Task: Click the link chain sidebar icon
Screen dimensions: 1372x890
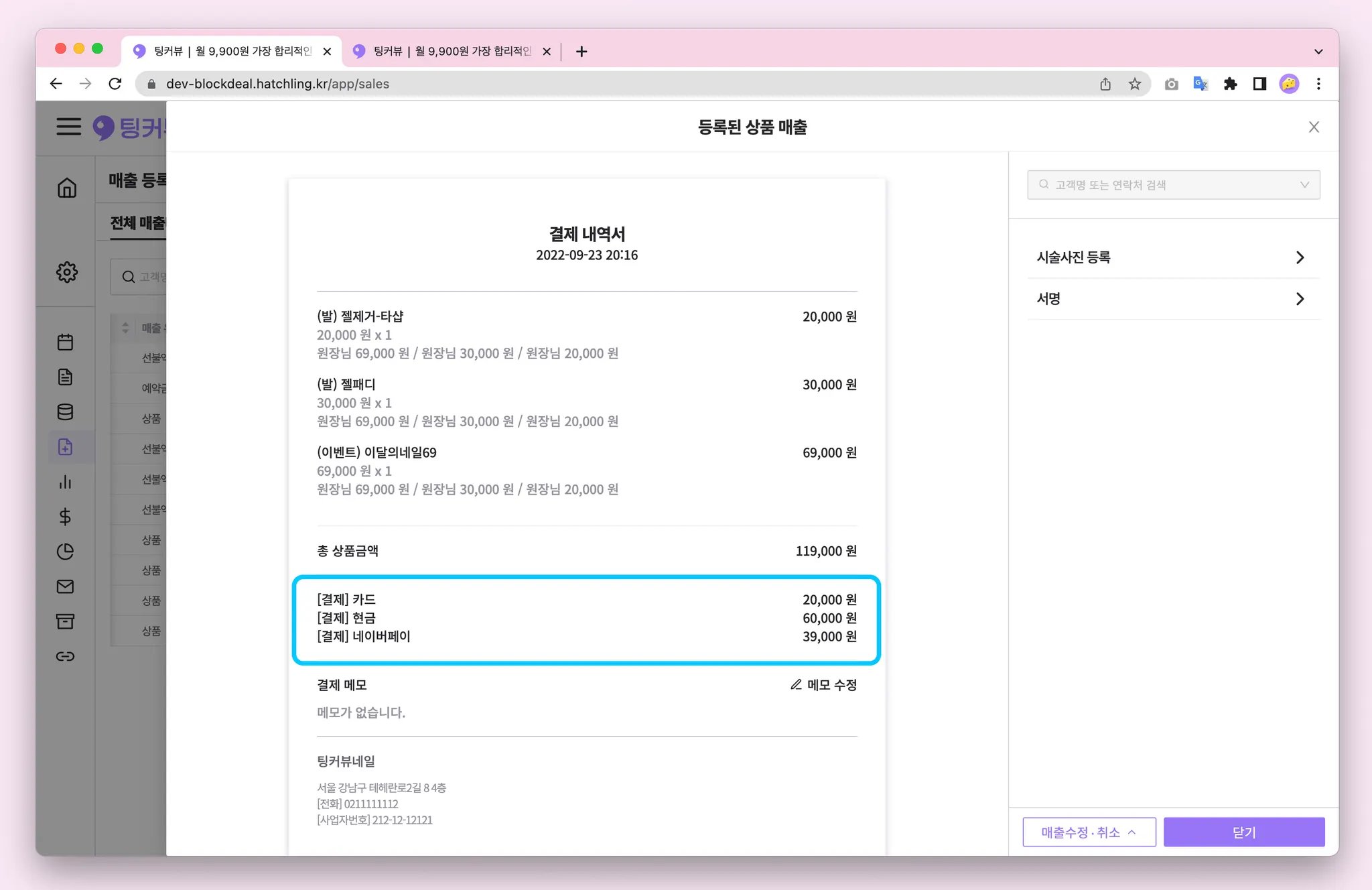Action: 65,656
